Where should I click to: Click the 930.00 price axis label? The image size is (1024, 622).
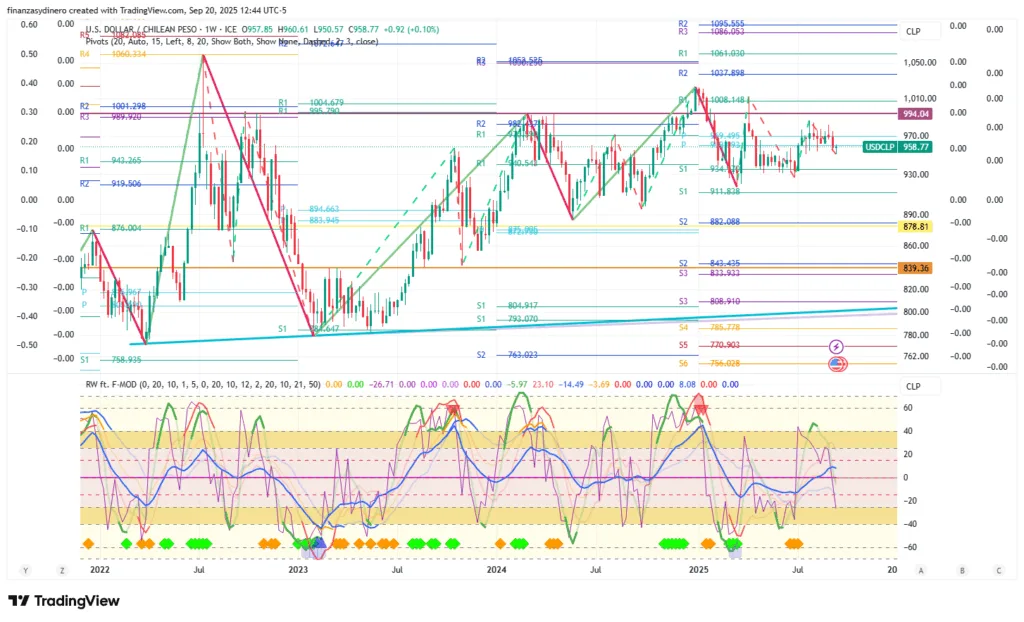[916, 174]
